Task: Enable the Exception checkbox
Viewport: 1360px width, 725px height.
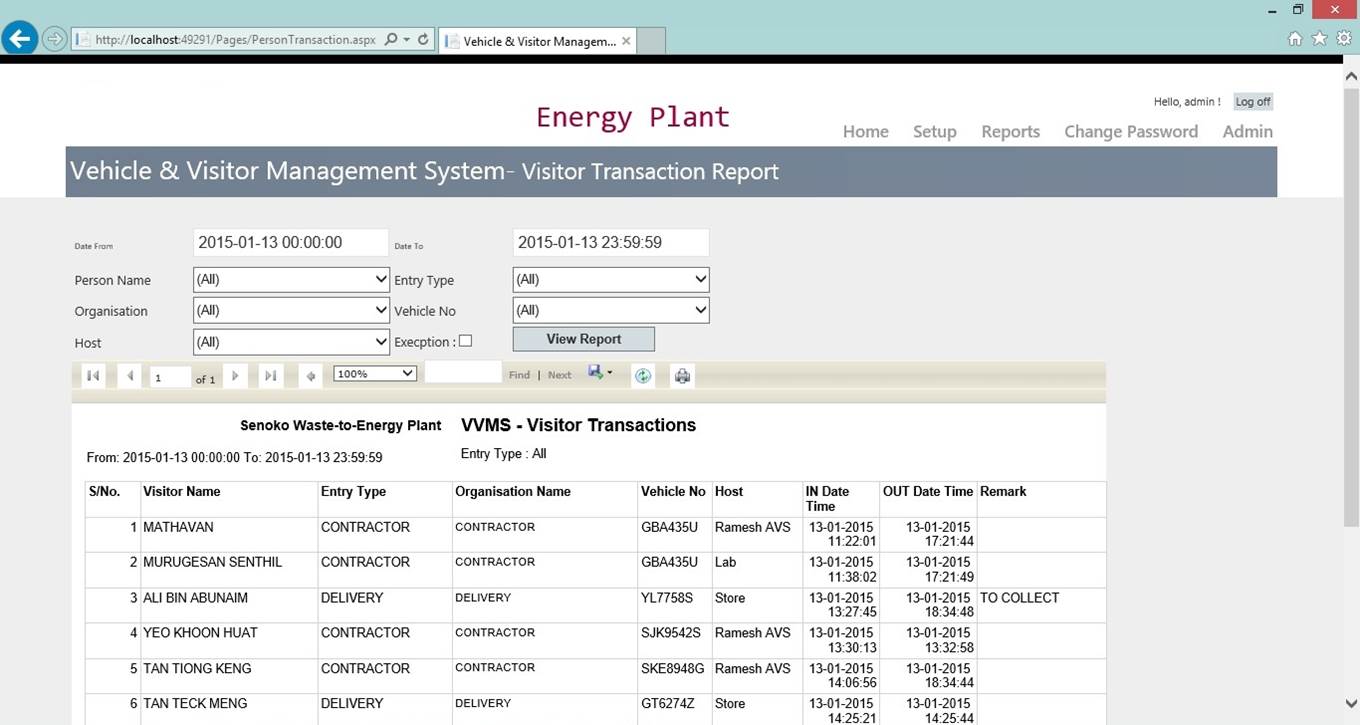Action: 465,341
